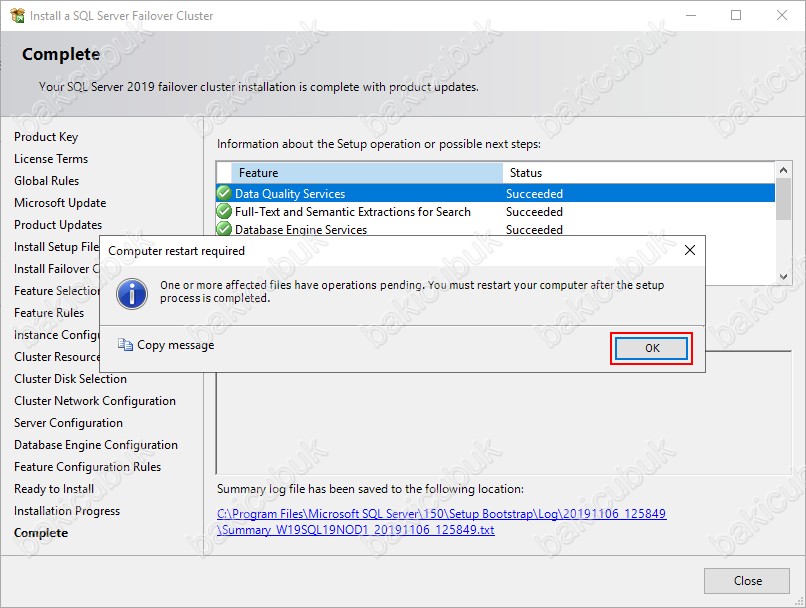
Task: Click the Close button of setup wizard
Action: point(746,581)
